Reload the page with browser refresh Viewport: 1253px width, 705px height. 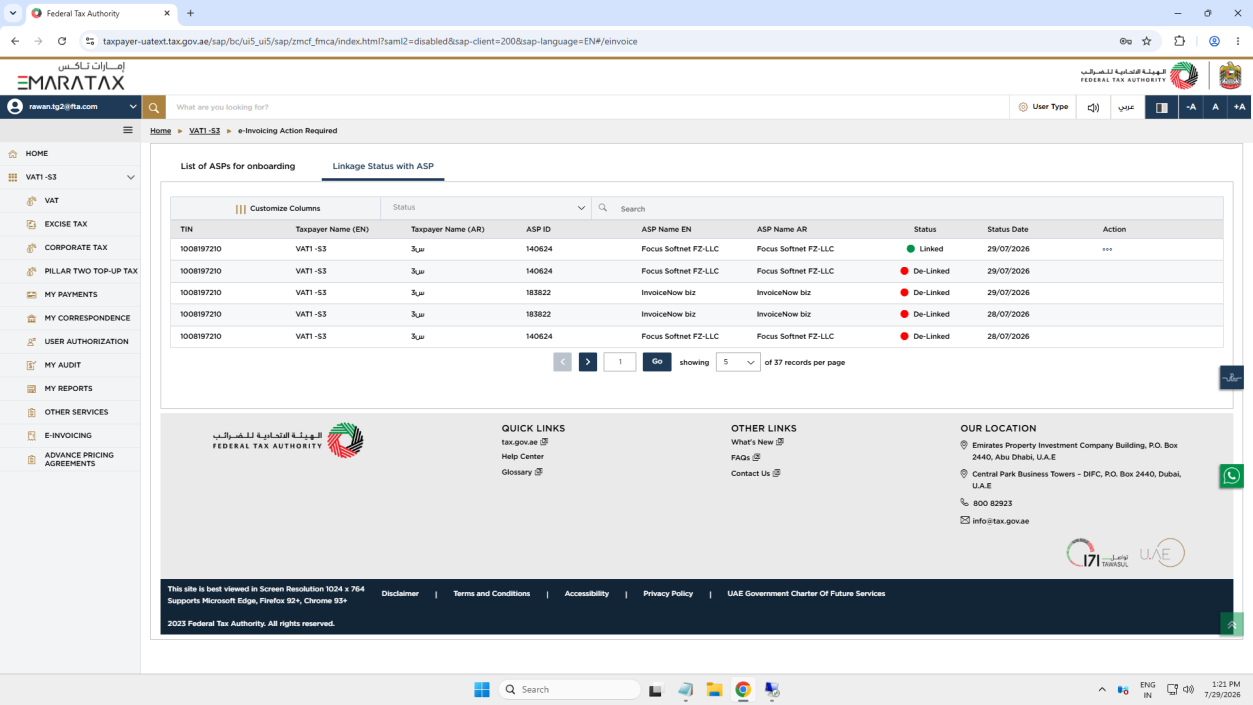click(62, 41)
